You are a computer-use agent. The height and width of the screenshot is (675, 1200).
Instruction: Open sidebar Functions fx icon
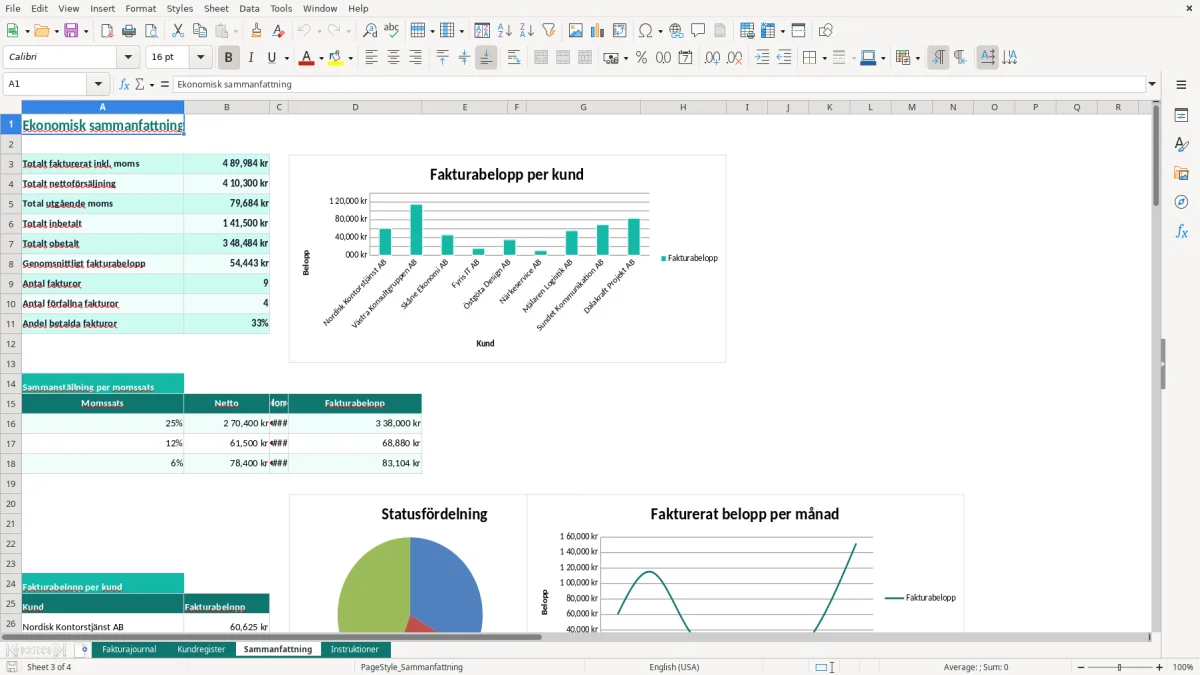click(1181, 231)
